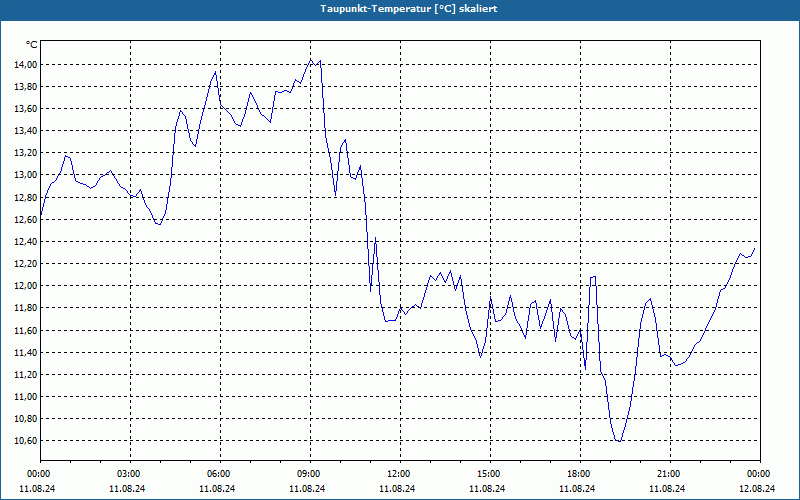
Task: Click the 12,60 y-axis label
Action: click(x=28, y=219)
